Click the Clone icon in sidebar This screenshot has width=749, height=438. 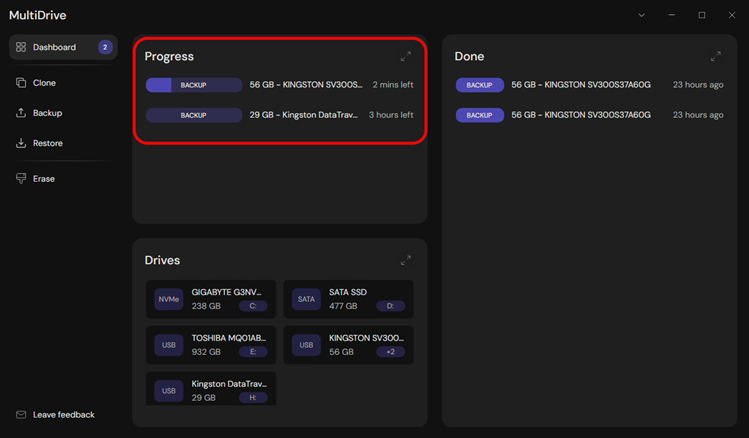click(x=21, y=83)
